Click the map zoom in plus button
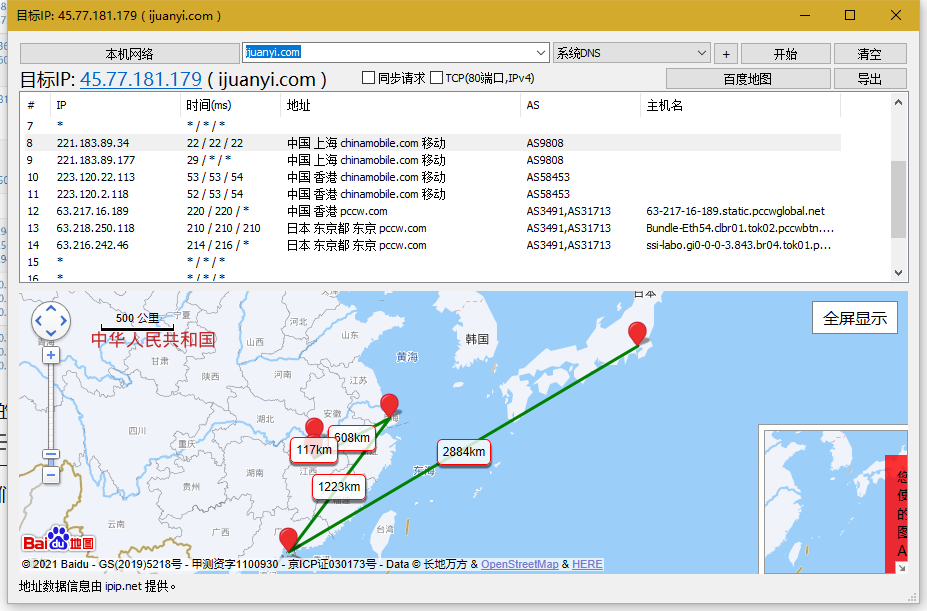The height and width of the screenshot is (611, 927). [x=51, y=355]
